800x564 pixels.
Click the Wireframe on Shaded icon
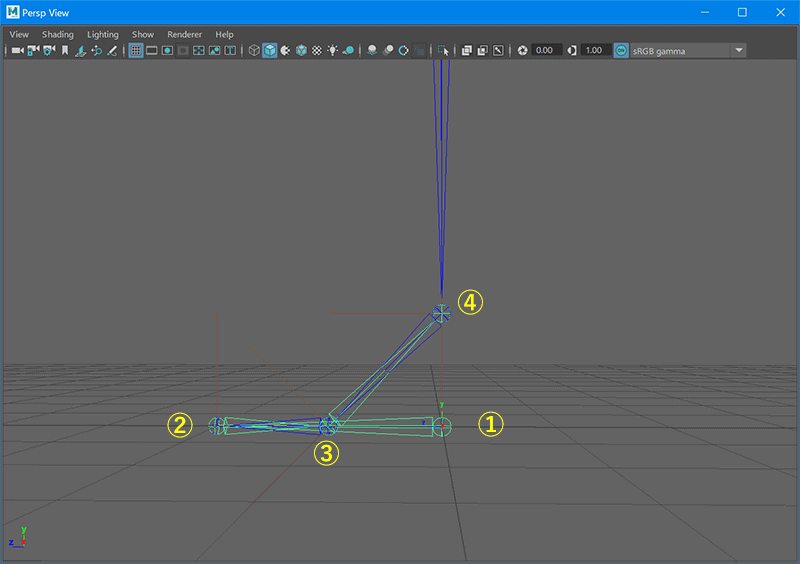(302, 50)
